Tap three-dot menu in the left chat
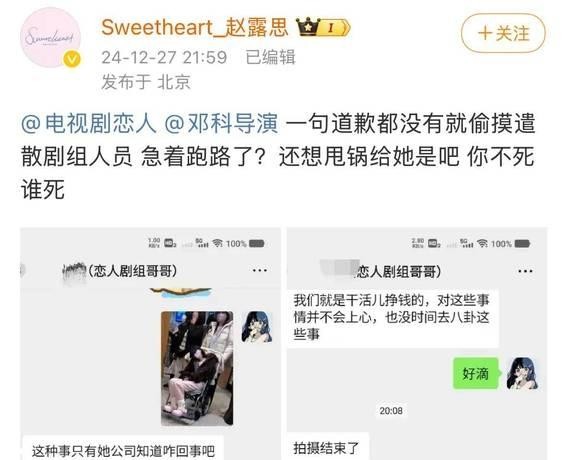566x460 pixels. coord(260,270)
